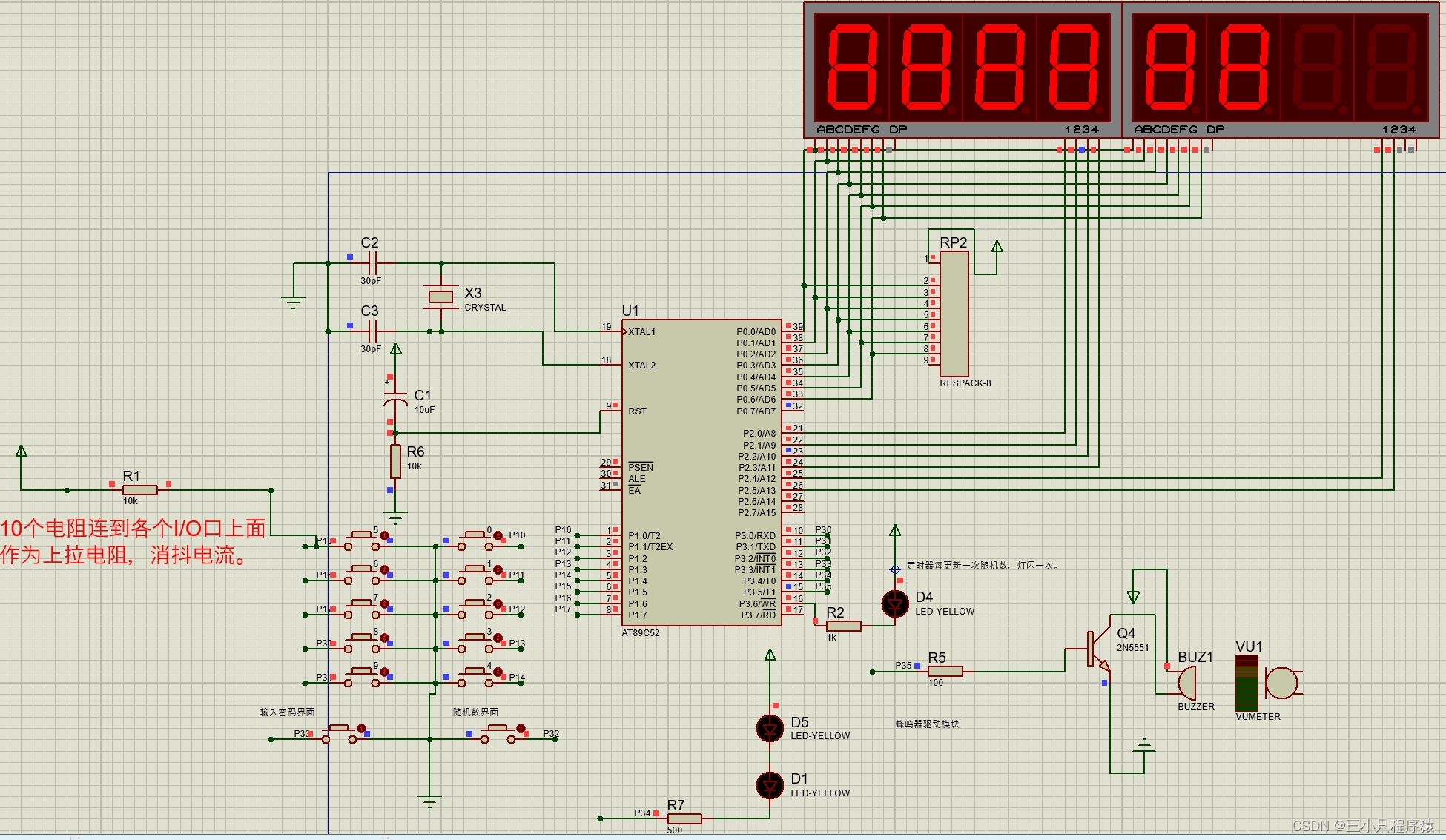Toggle the latch dot on button 3
The height and width of the screenshot is (840, 1446).
pos(498,638)
